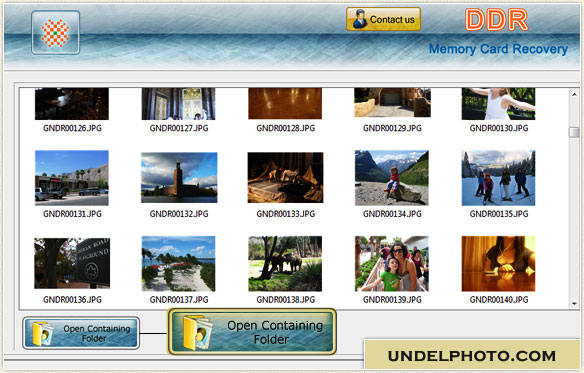The image size is (584, 373).
Task: Select street scene thumbnail GNDR00131.JPG
Action: point(72,178)
